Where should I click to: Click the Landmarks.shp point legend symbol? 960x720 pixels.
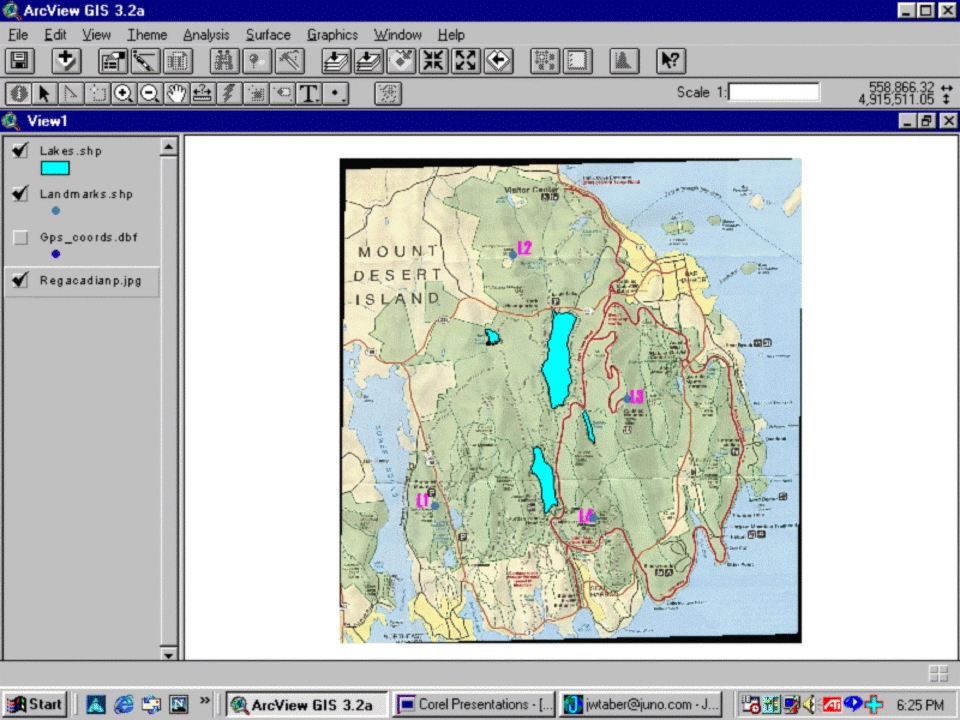click(56, 211)
